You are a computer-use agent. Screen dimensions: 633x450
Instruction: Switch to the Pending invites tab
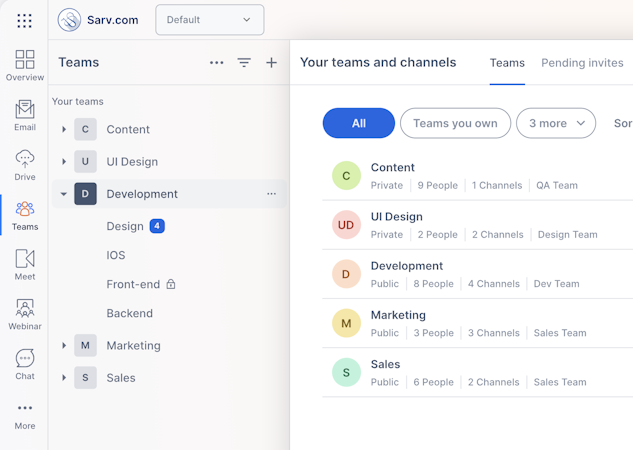tap(582, 62)
